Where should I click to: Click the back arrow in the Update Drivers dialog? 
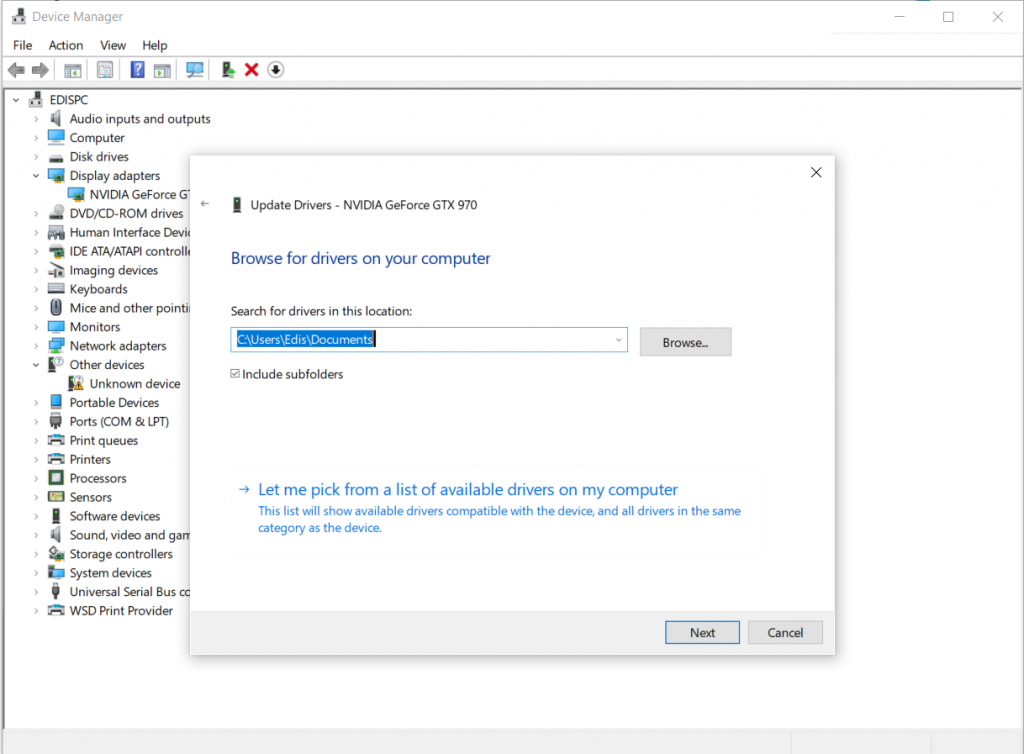(205, 204)
